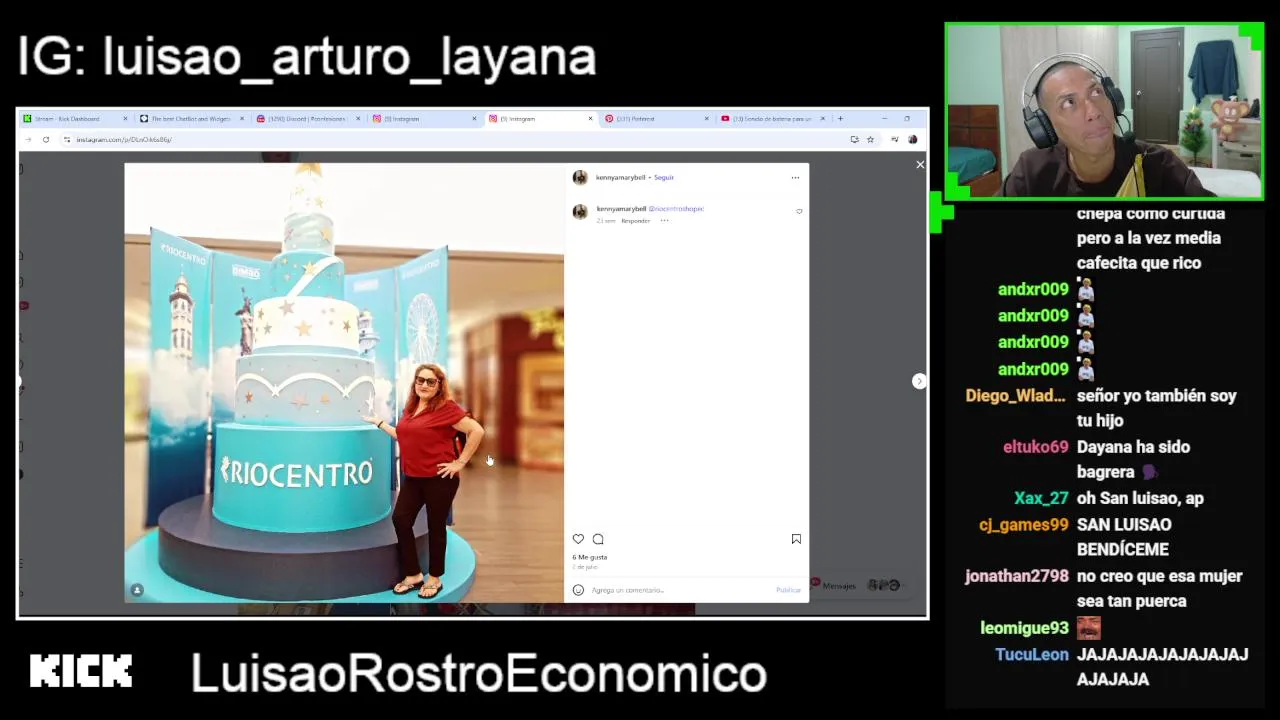Focus the Agrega un comentario field
This screenshot has height=720, width=1280.
(680, 590)
